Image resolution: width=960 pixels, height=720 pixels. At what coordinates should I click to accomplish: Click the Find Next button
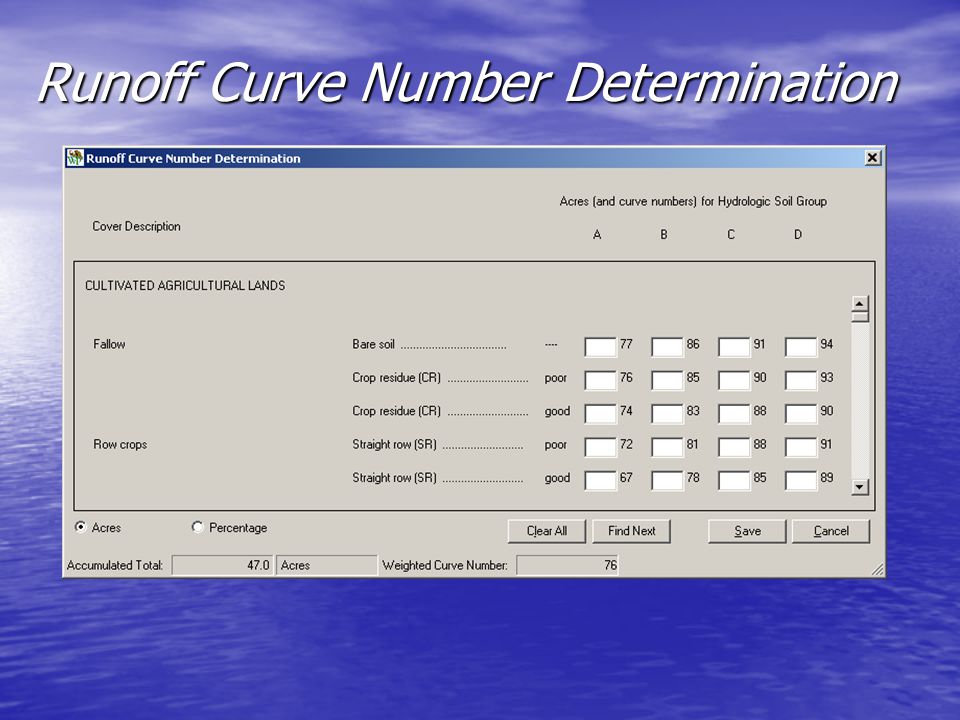point(631,531)
